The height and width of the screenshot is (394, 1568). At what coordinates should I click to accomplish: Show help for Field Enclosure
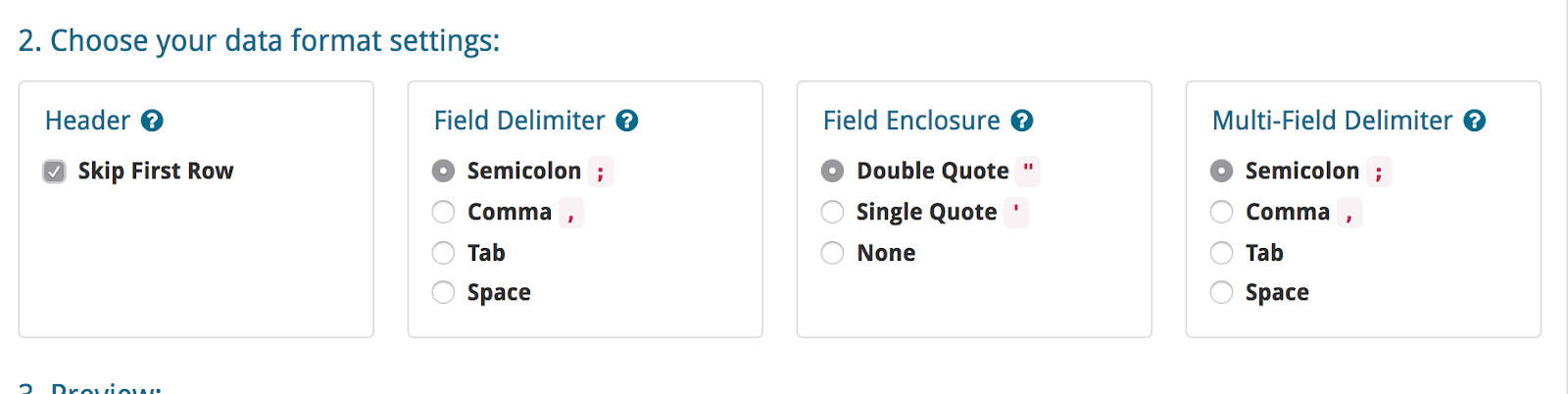1022,121
